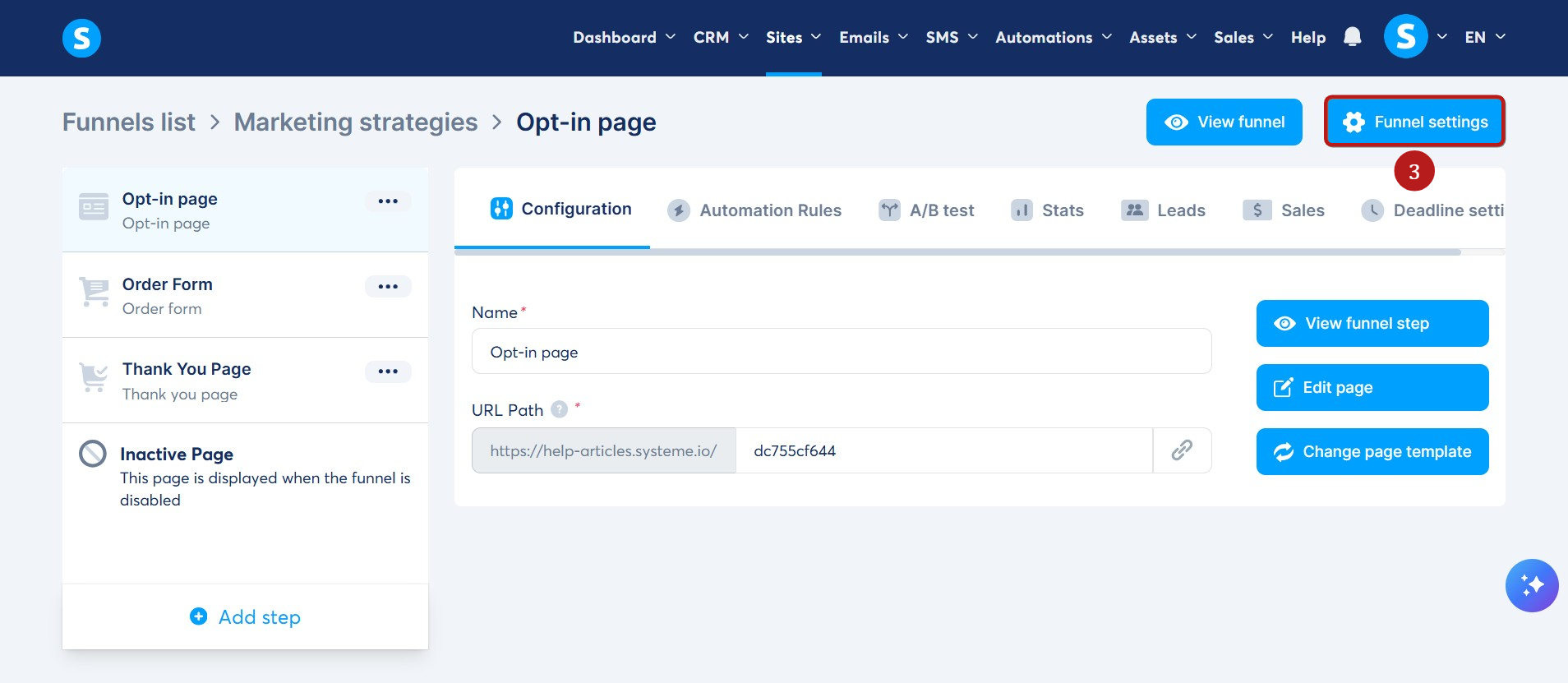
Task: Switch to the Sales tab in the funnel step
Action: (x=1284, y=210)
